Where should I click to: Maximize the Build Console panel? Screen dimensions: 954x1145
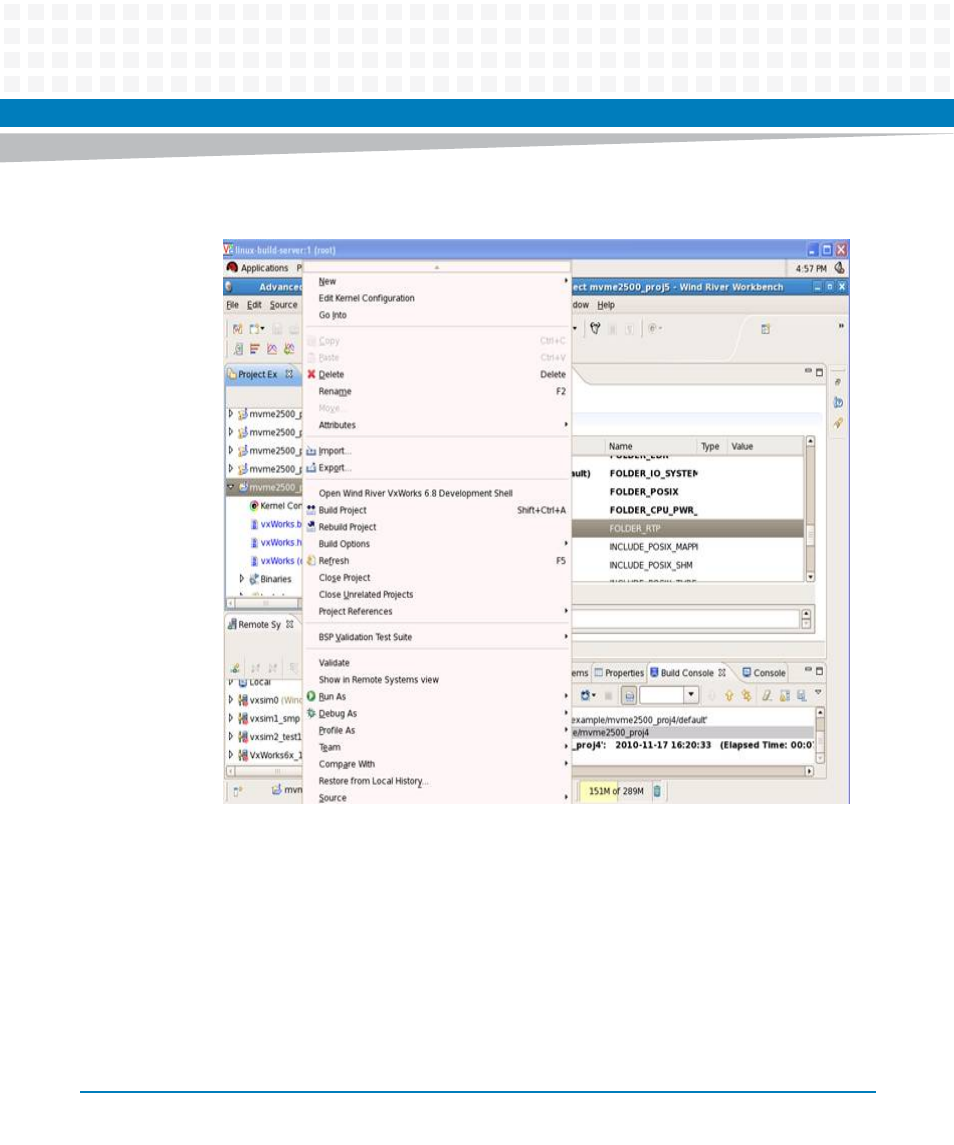[819, 670]
